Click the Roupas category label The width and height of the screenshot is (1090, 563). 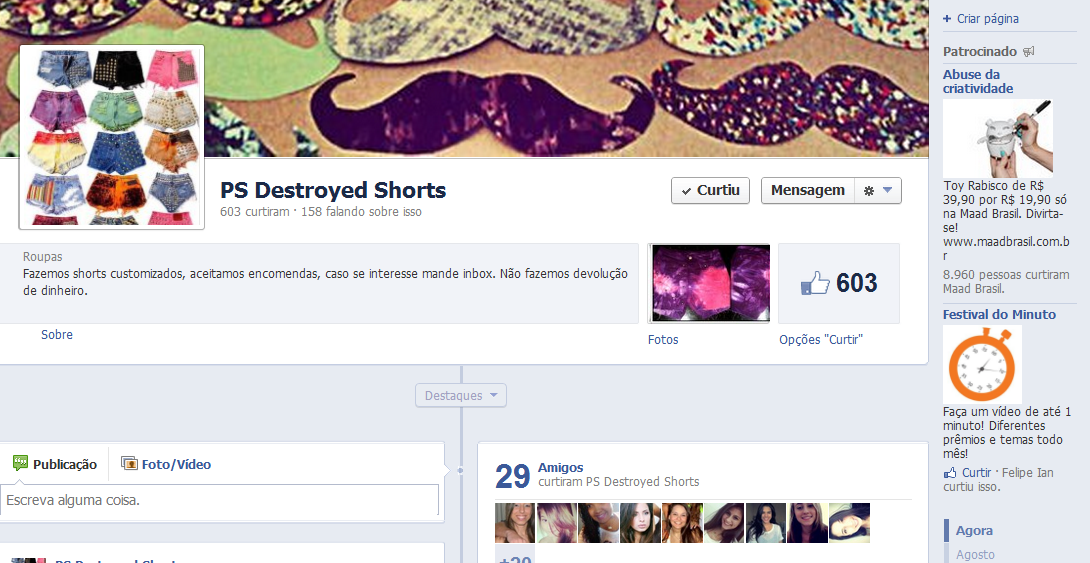click(x=42, y=256)
